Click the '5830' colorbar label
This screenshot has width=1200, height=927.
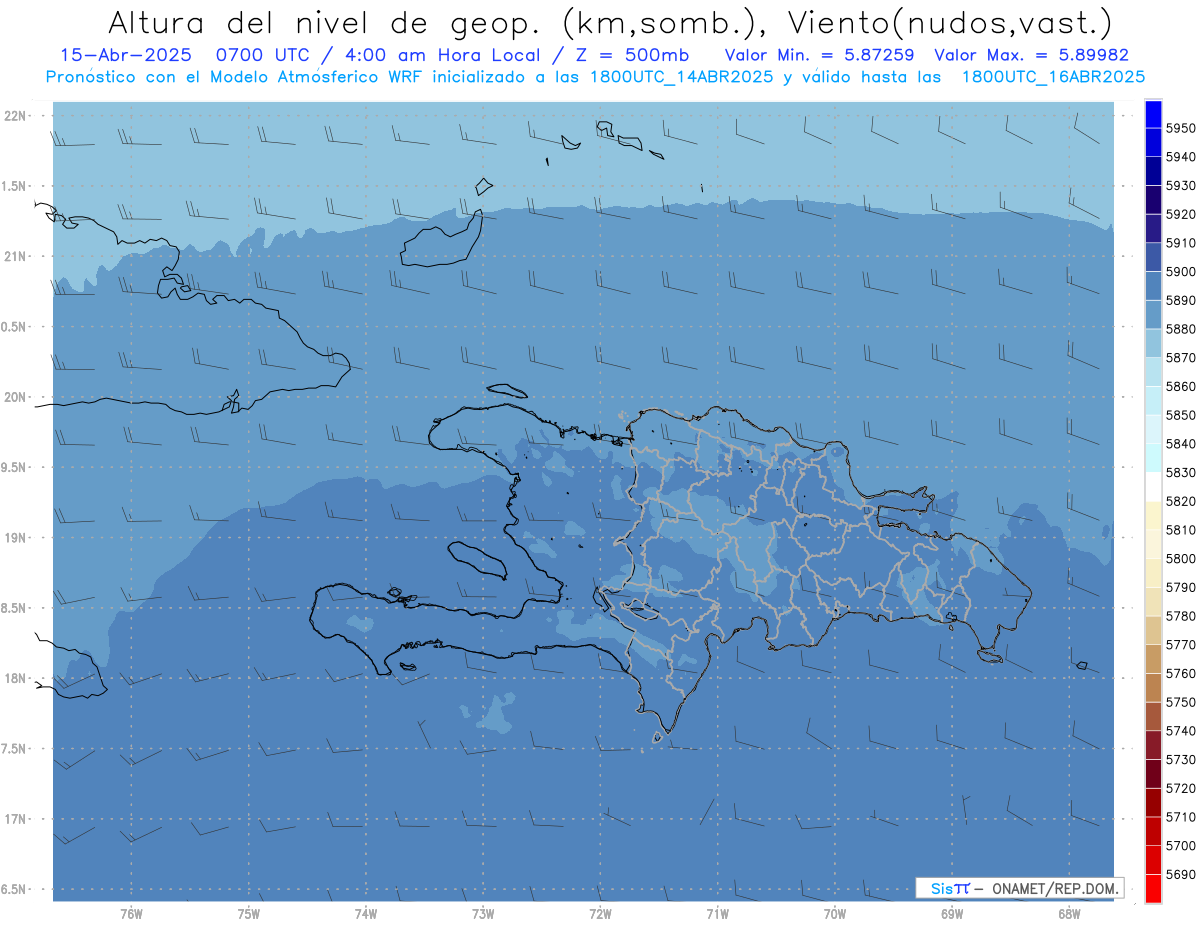[1180, 473]
